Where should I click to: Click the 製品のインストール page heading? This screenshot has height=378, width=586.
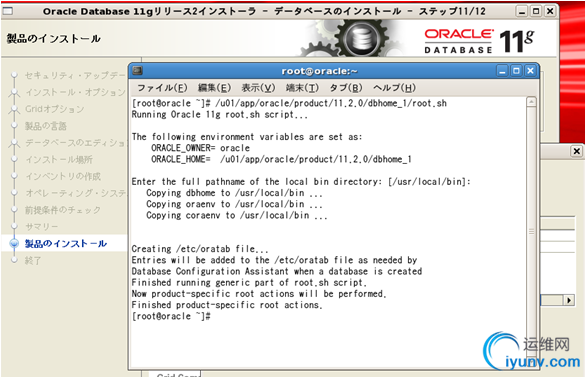pyautogui.click(x=53, y=39)
